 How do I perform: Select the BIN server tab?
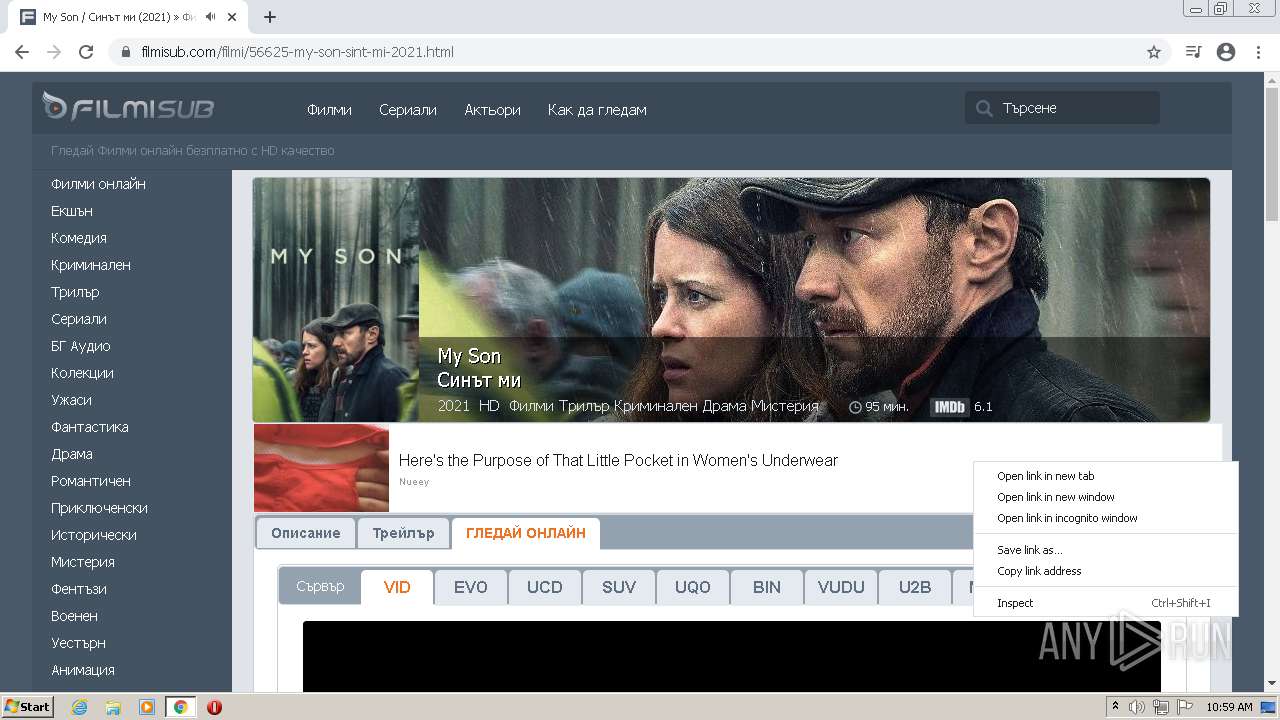[767, 587]
